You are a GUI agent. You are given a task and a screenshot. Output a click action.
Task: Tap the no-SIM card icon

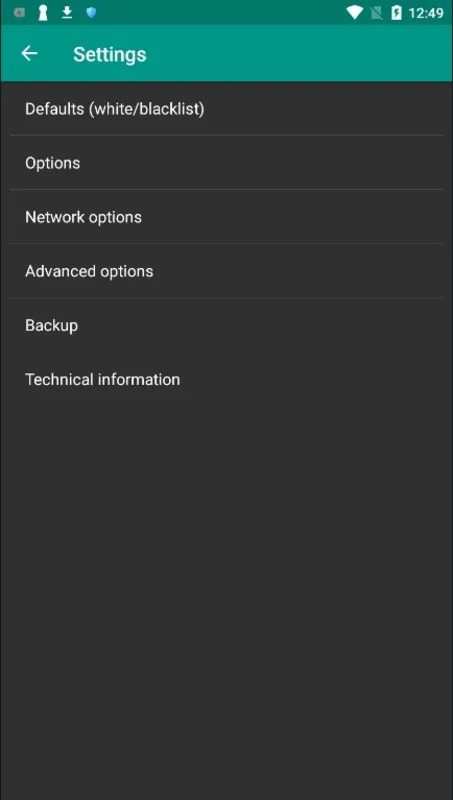(376, 13)
